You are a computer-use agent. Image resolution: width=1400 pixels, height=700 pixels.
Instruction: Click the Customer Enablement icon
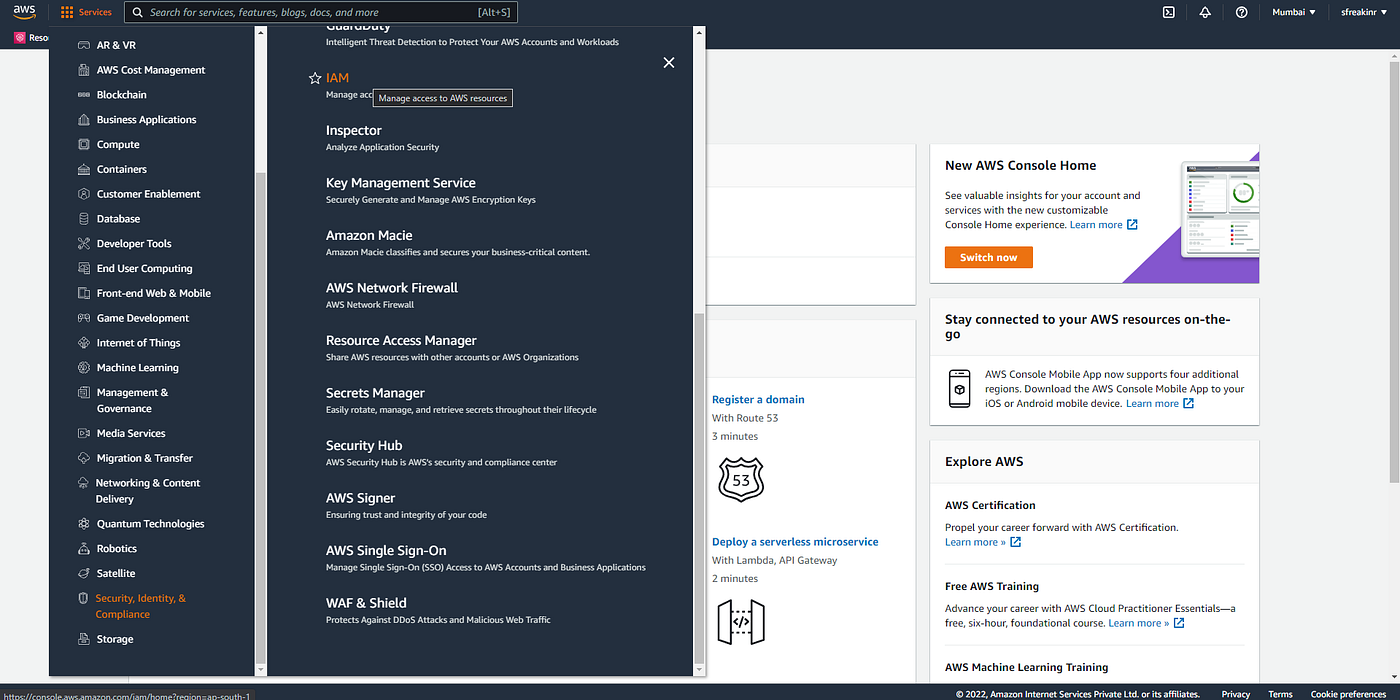tap(84, 194)
